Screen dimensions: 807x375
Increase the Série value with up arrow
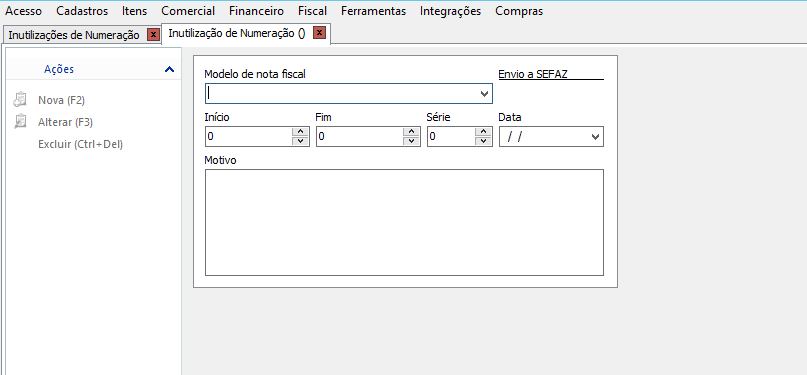(483, 132)
